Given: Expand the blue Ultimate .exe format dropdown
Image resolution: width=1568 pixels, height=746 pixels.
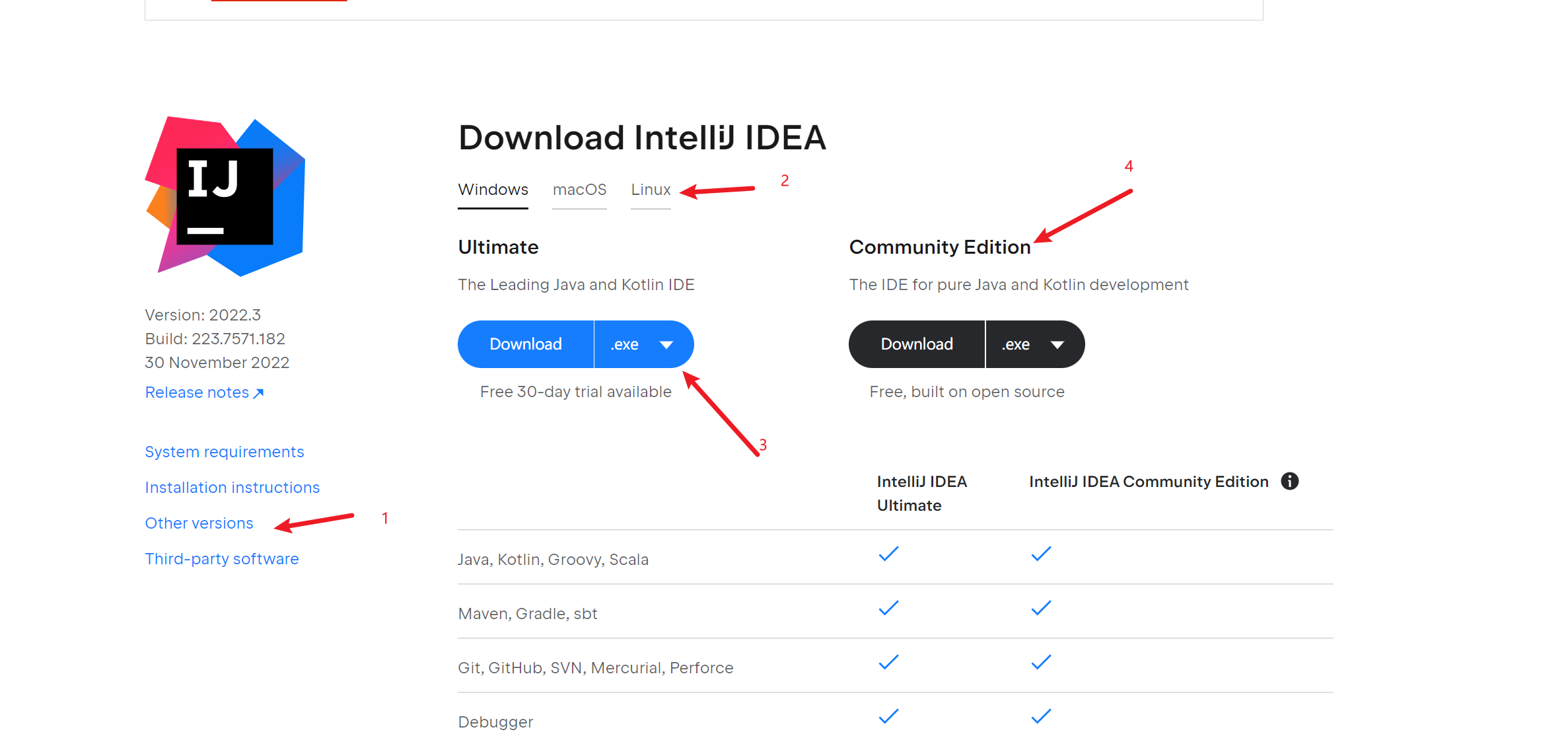Looking at the screenshot, I should click(x=643, y=344).
